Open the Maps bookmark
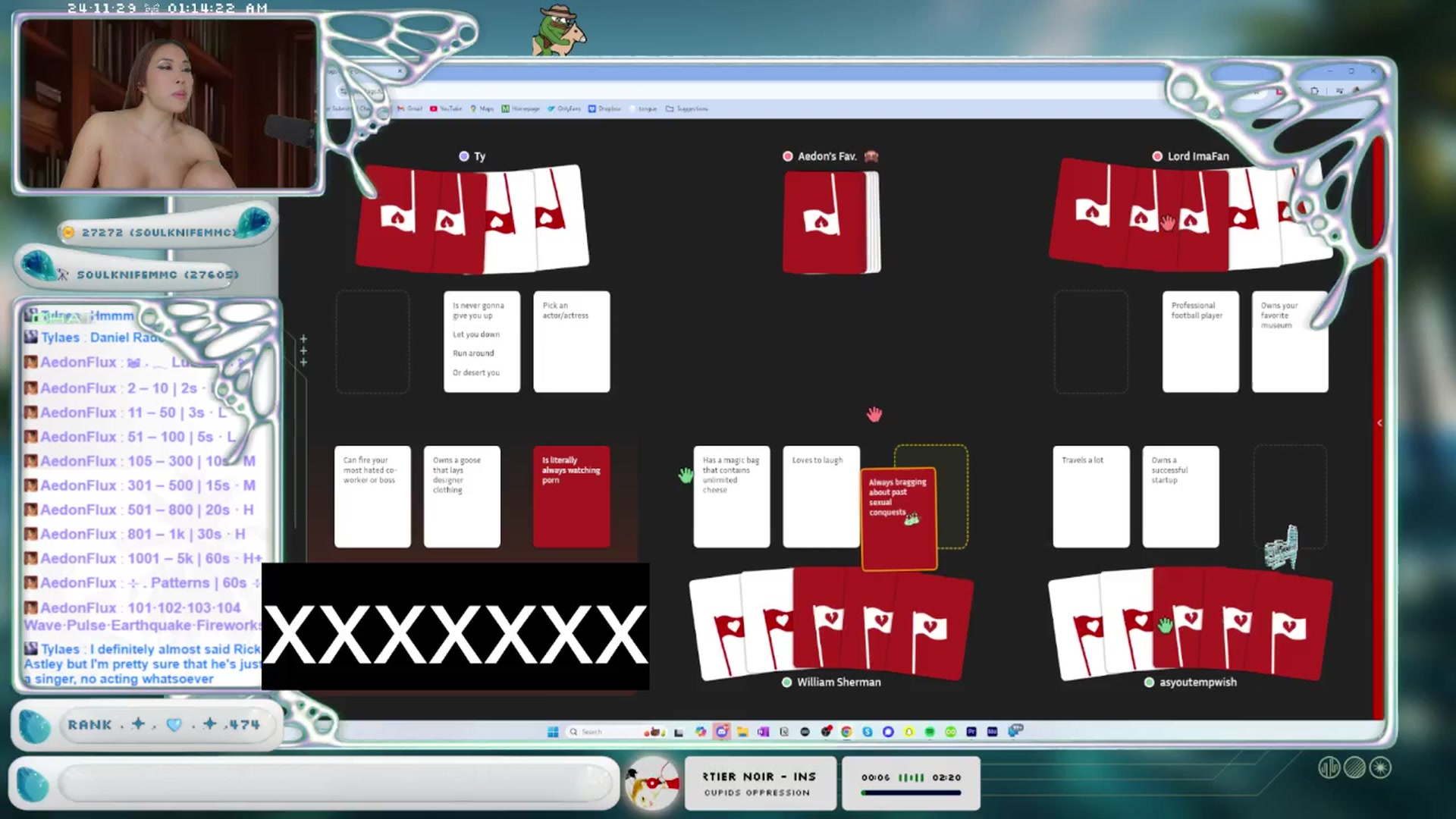1456x819 pixels. click(x=482, y=108)
